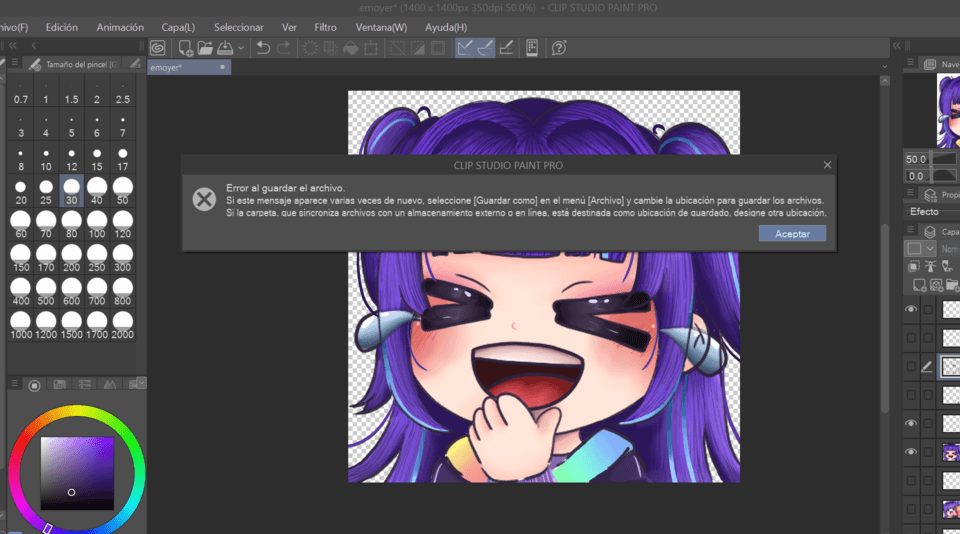This screenshot has height=534, width=960.
Task: Click the canvas vertical scrollbar
Action: pos(885,318)
